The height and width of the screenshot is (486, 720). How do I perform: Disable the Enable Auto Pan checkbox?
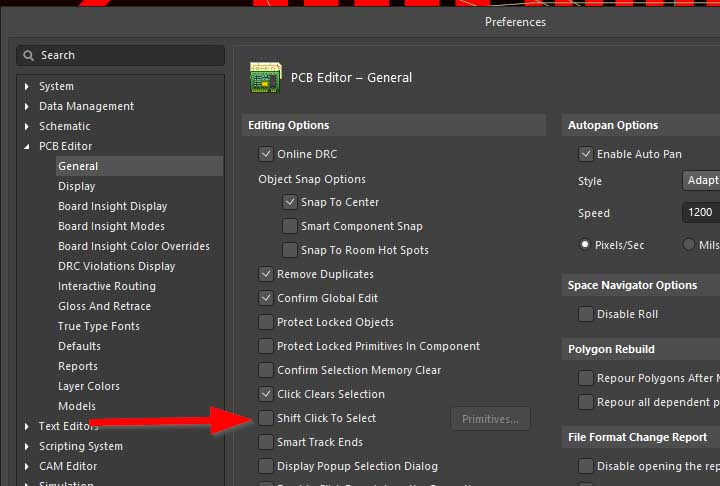coord(586,154)
